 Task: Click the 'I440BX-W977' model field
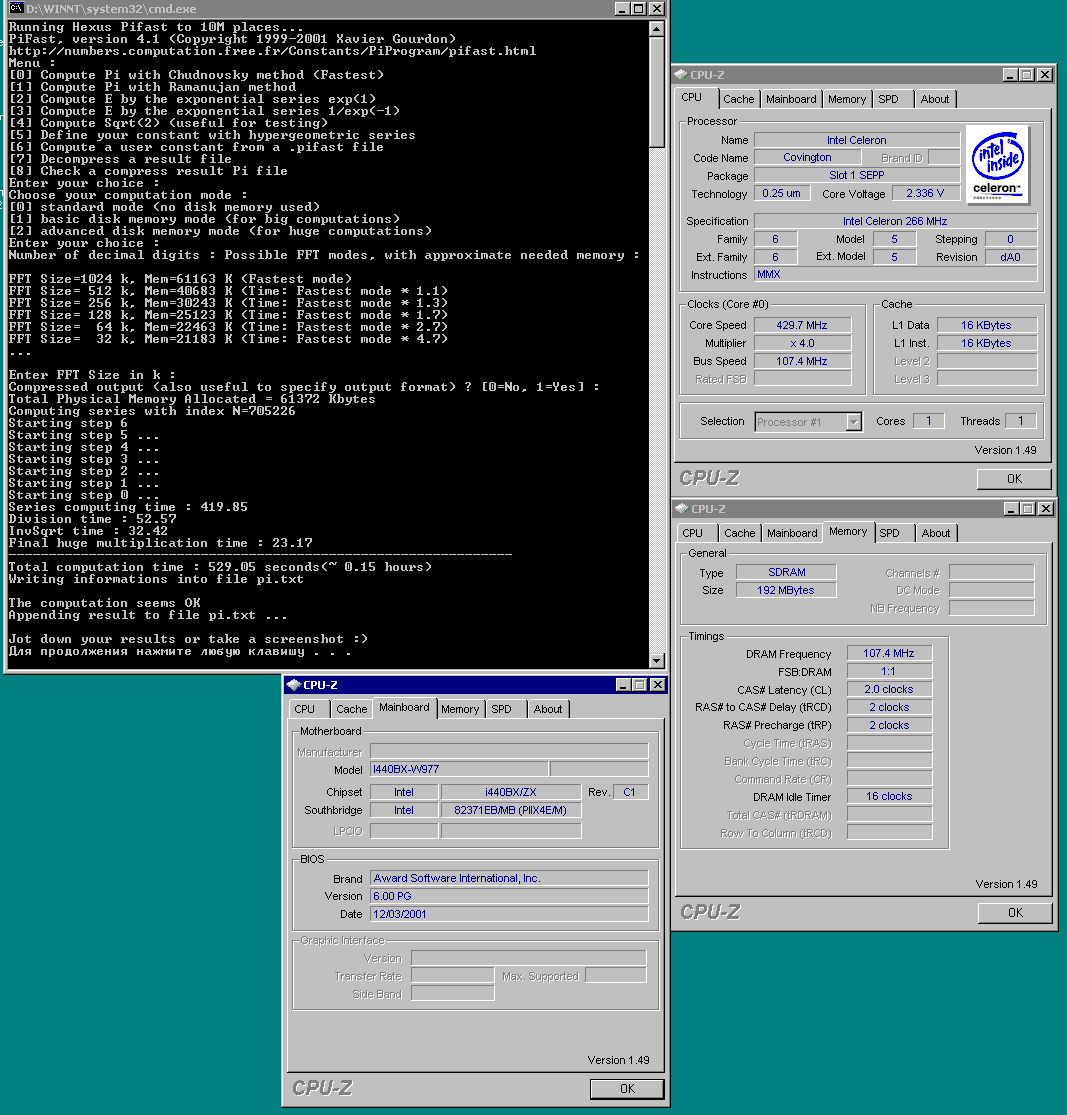460,769
